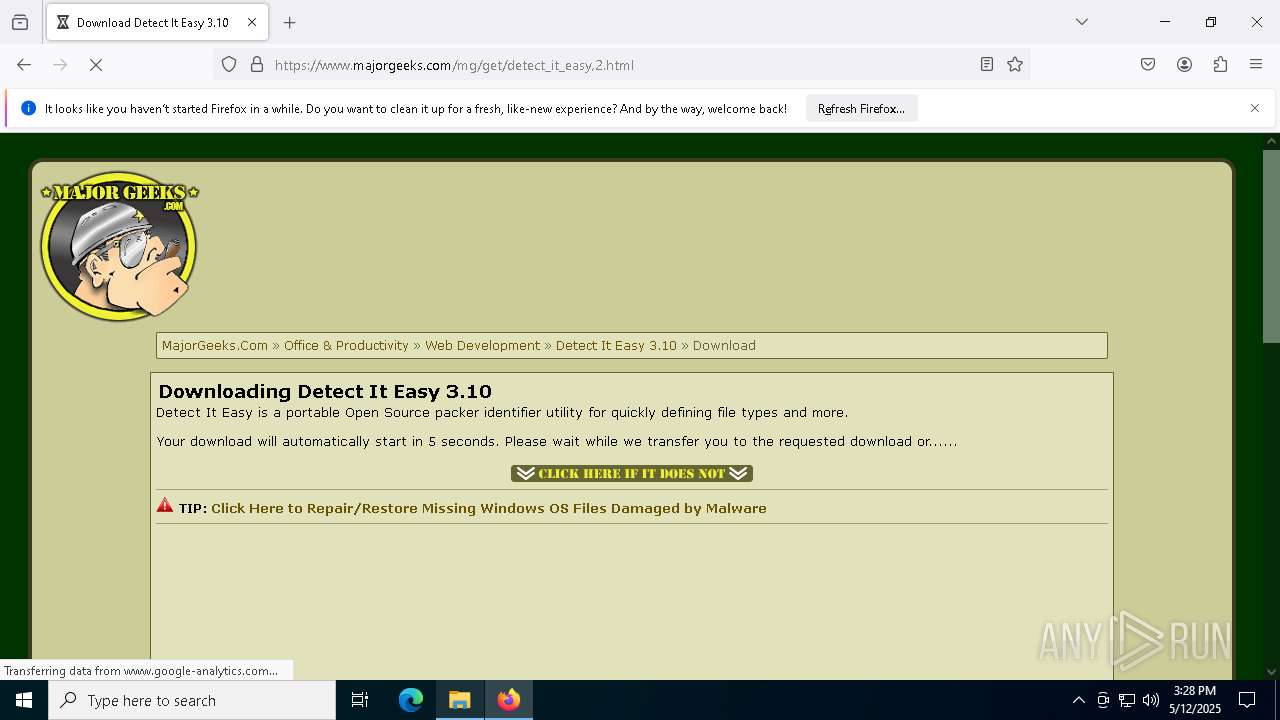Open the Extensions puzzle icon

coord(1220,65)
